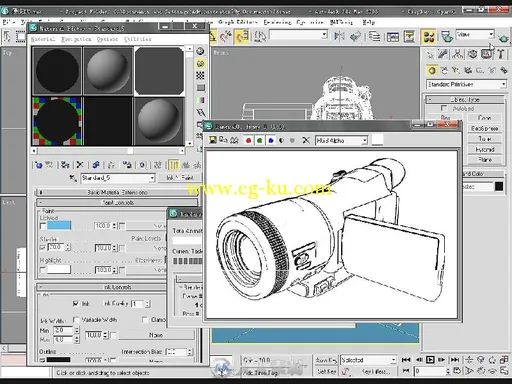Open the Rendering menu

(x=277, y=22)
